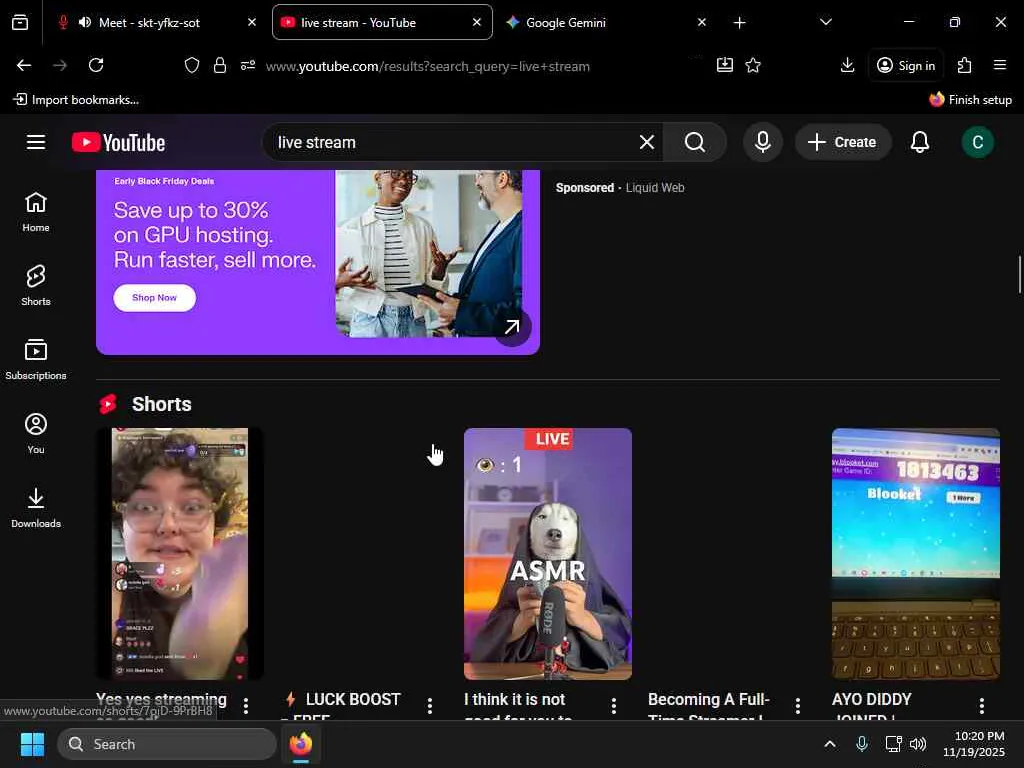Open site permissions icon in address bar
Viewport: 1024px width, 768px height.
248,65
